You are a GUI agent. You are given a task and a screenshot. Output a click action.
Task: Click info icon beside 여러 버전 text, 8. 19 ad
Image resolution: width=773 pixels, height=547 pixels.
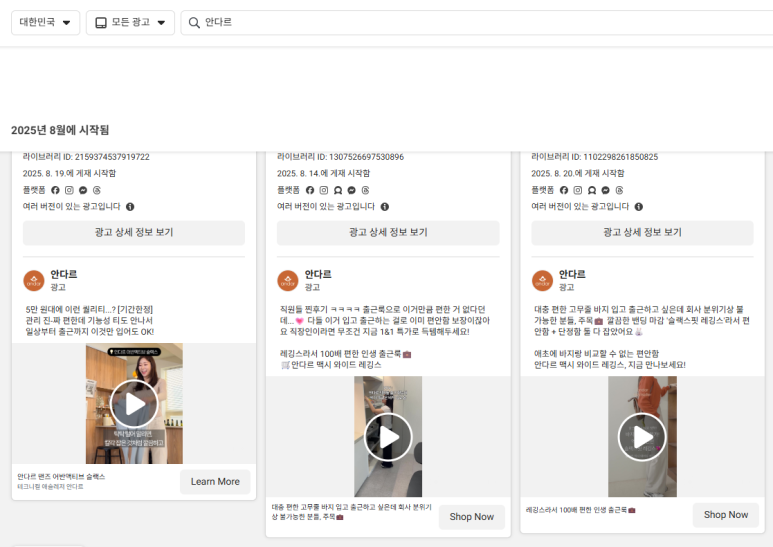point(130,206)
